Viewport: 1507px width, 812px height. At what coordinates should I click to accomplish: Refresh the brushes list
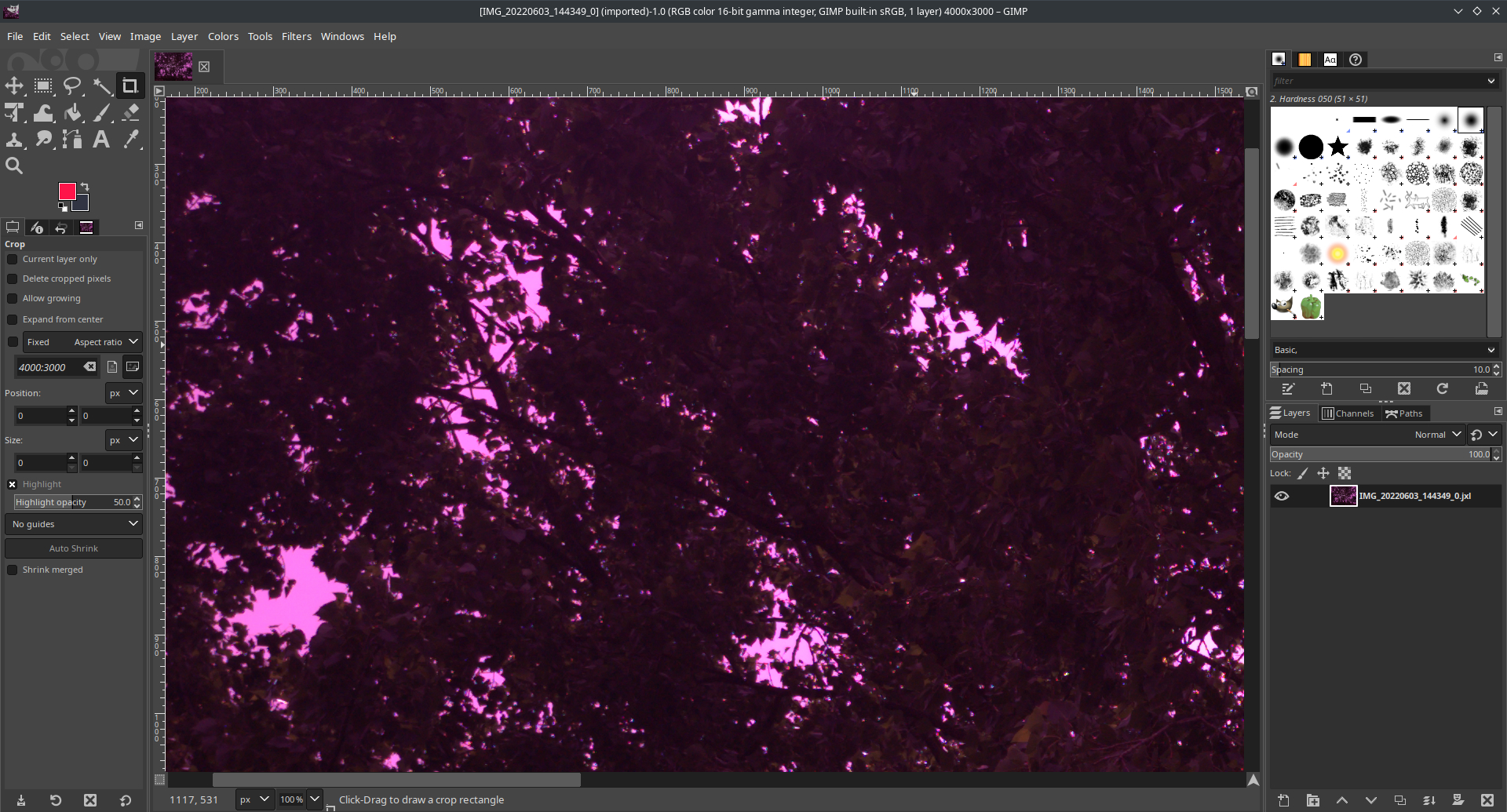click(1442, 388)
